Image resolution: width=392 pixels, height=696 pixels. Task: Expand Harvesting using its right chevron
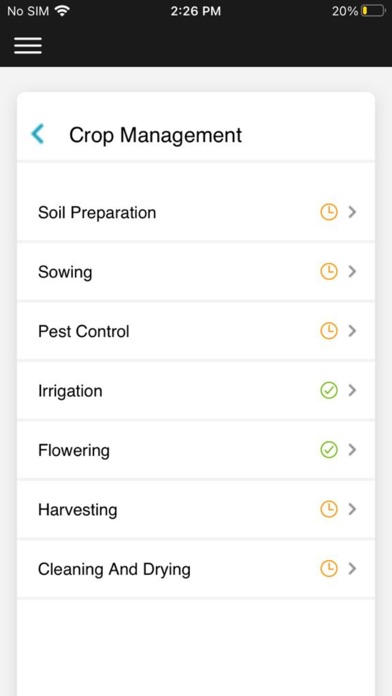pyautogui.click(x=352, y=509)
